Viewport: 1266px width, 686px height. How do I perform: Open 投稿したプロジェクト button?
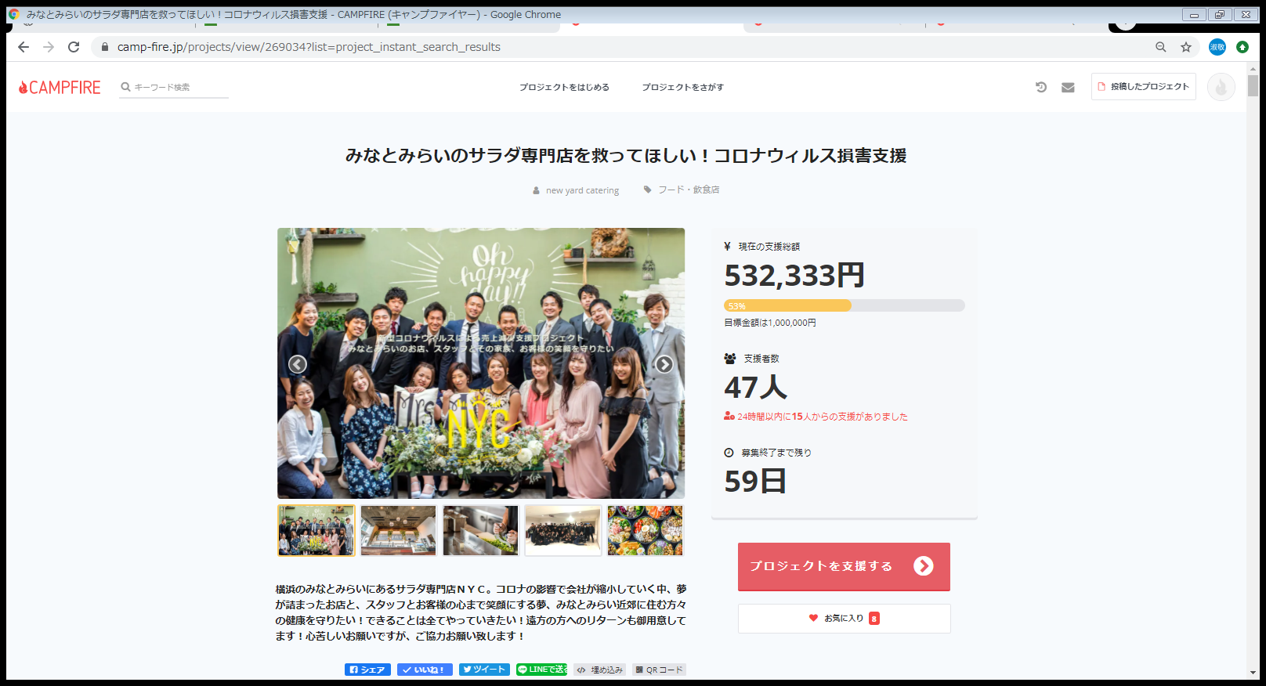click(1143, 87)
